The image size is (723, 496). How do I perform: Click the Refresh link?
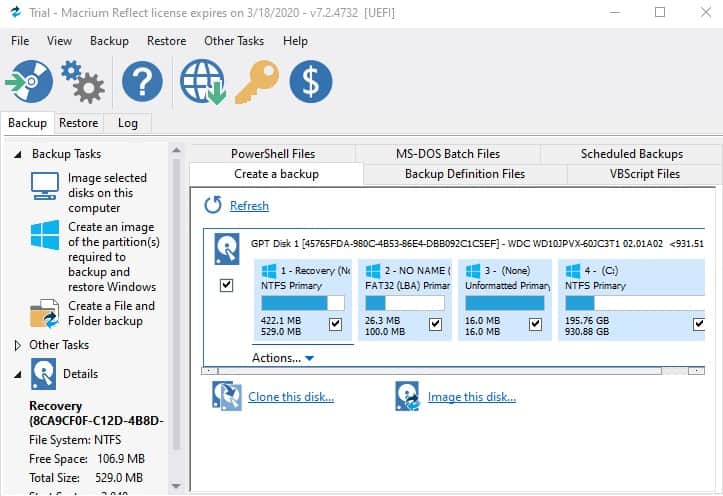coord(249,206)
